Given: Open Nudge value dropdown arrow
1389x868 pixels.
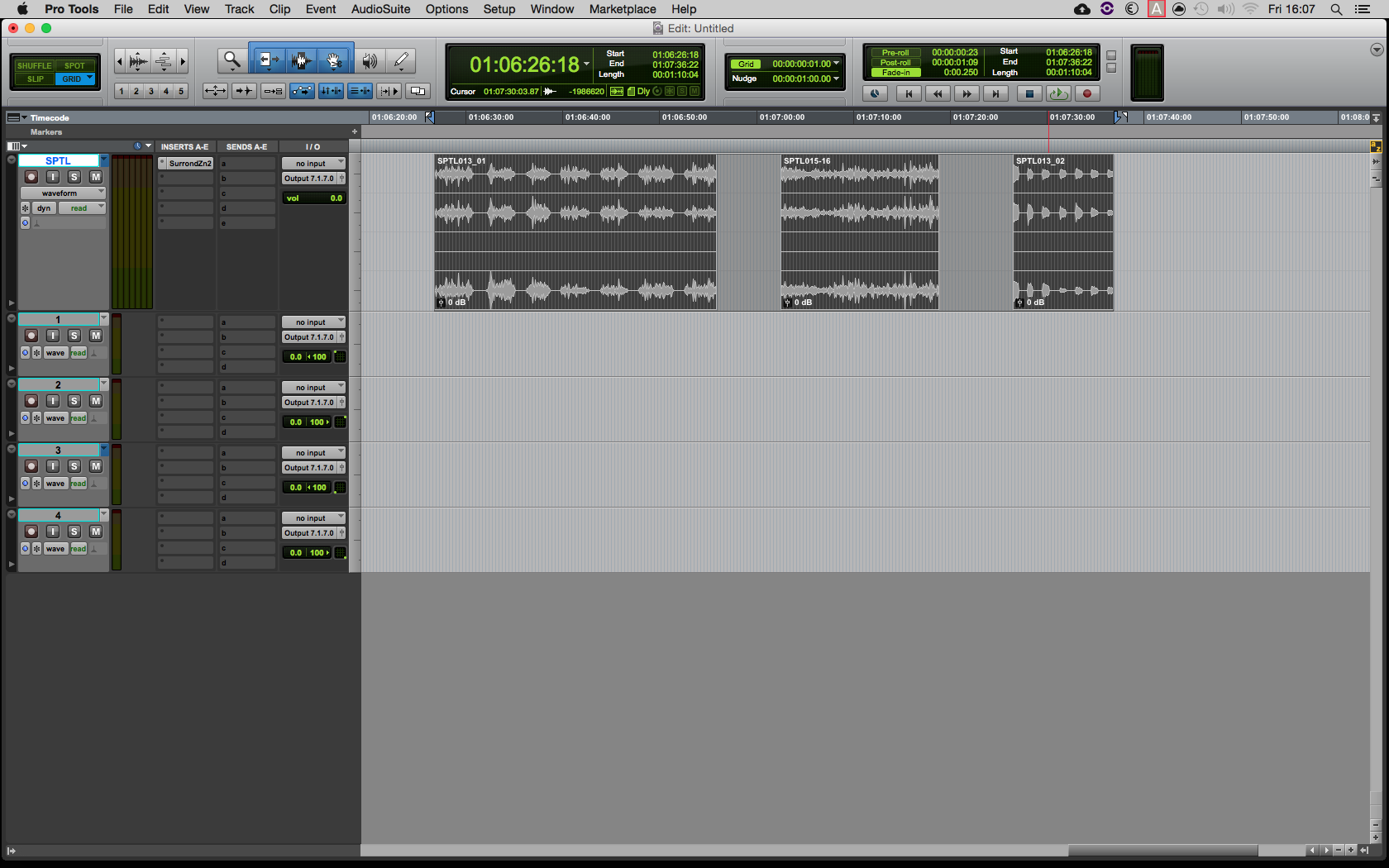Looking at the screenshot, I should [x=837, y=79].
